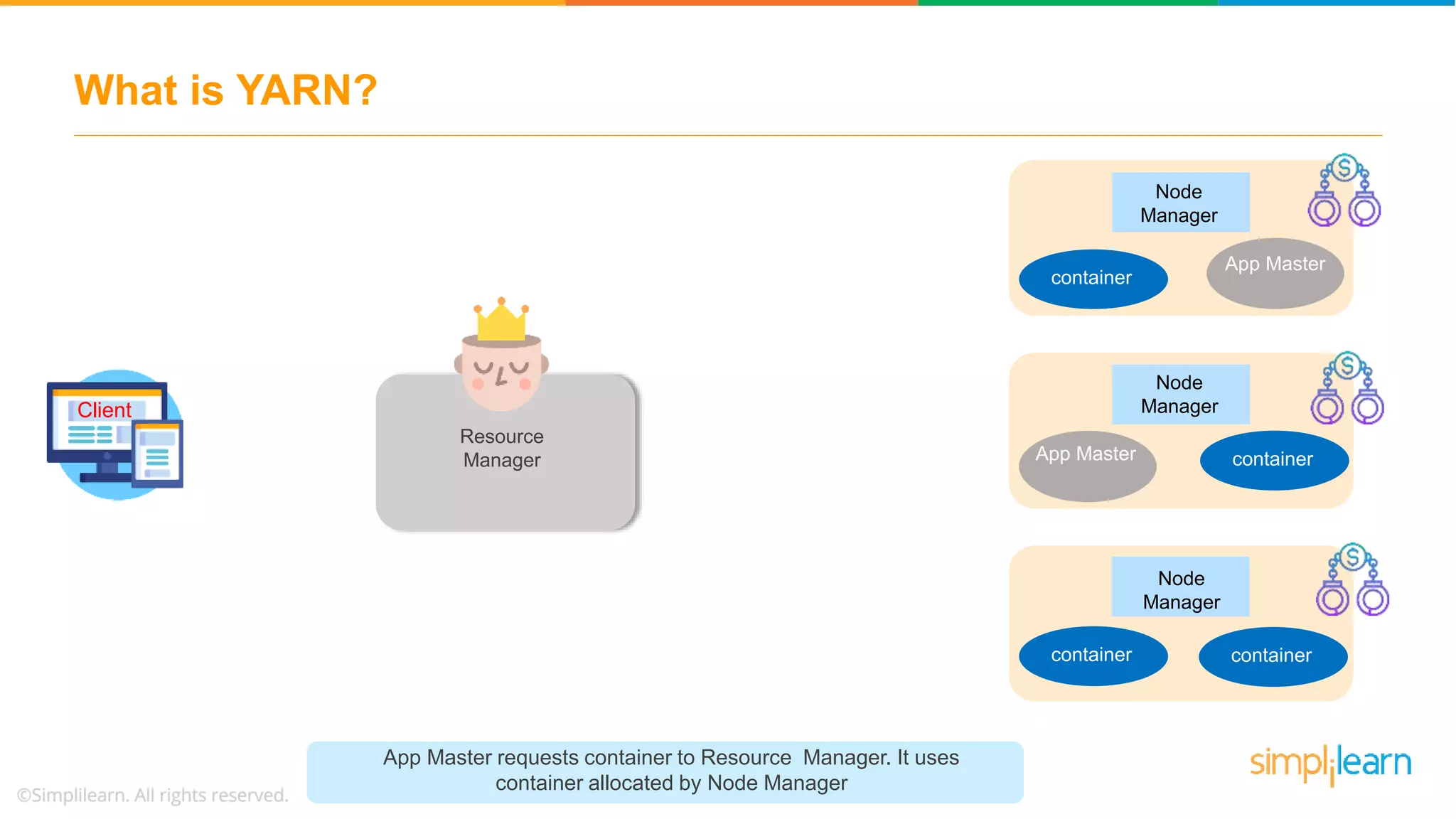Image resolution: width=1456 pixels, height=819 pixels.
Task: Click the handcuffs icon on the middle node
Action: point(1347,387)
